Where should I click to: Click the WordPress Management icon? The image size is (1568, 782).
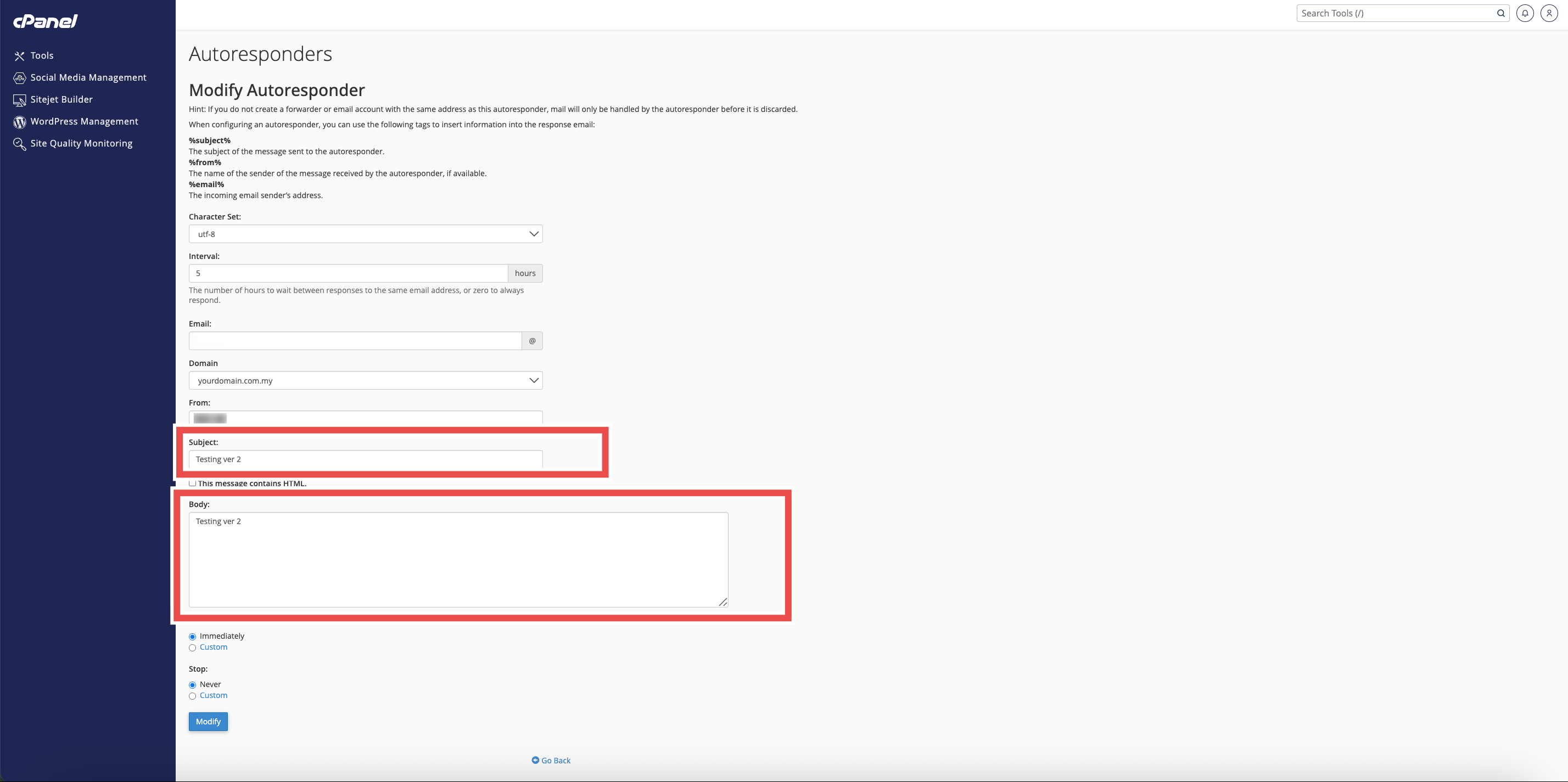(x=19, y=122)
